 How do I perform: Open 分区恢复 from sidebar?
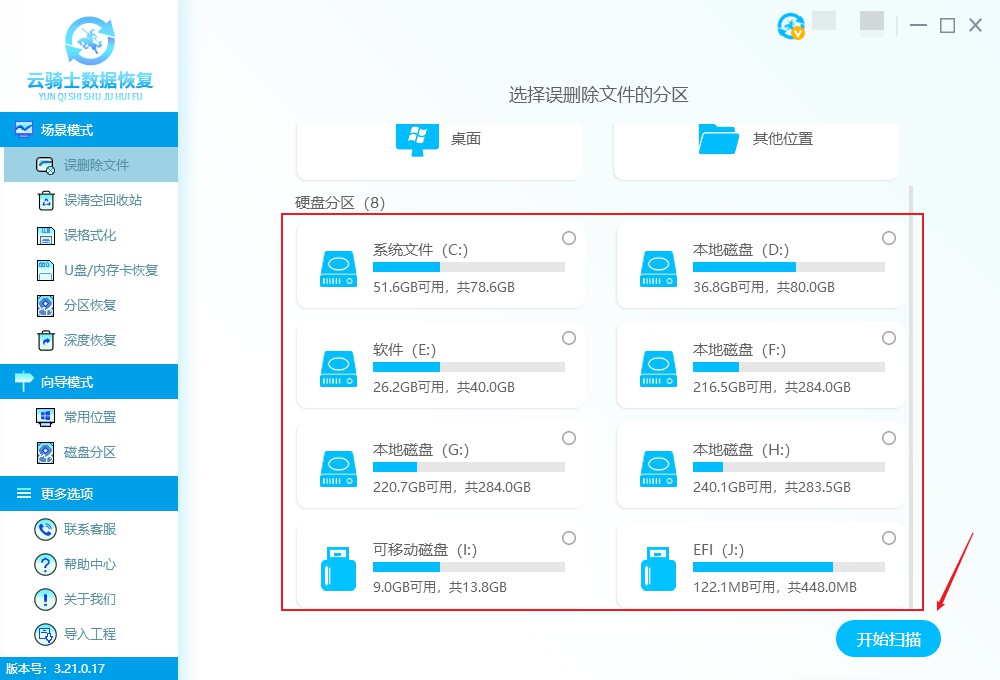(x=91, y=306)
